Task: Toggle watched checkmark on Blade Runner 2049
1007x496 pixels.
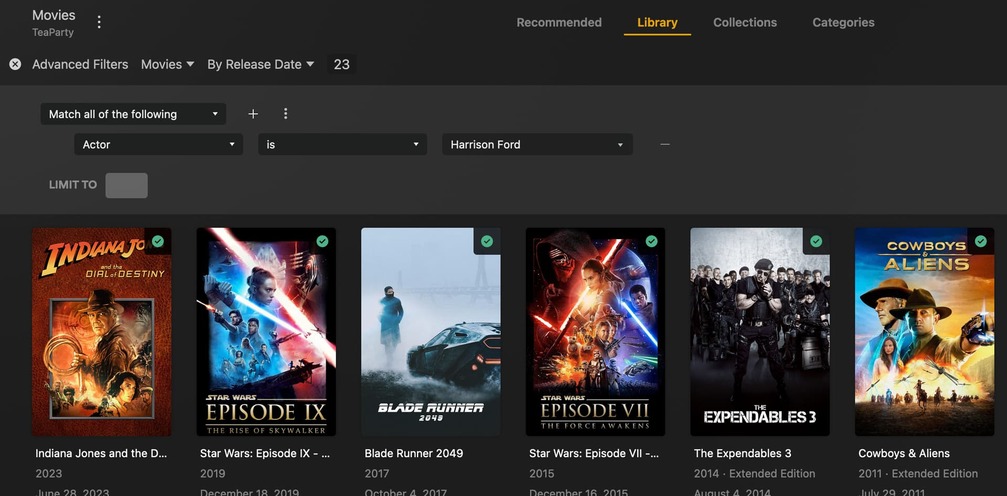Action: point(487,241)
